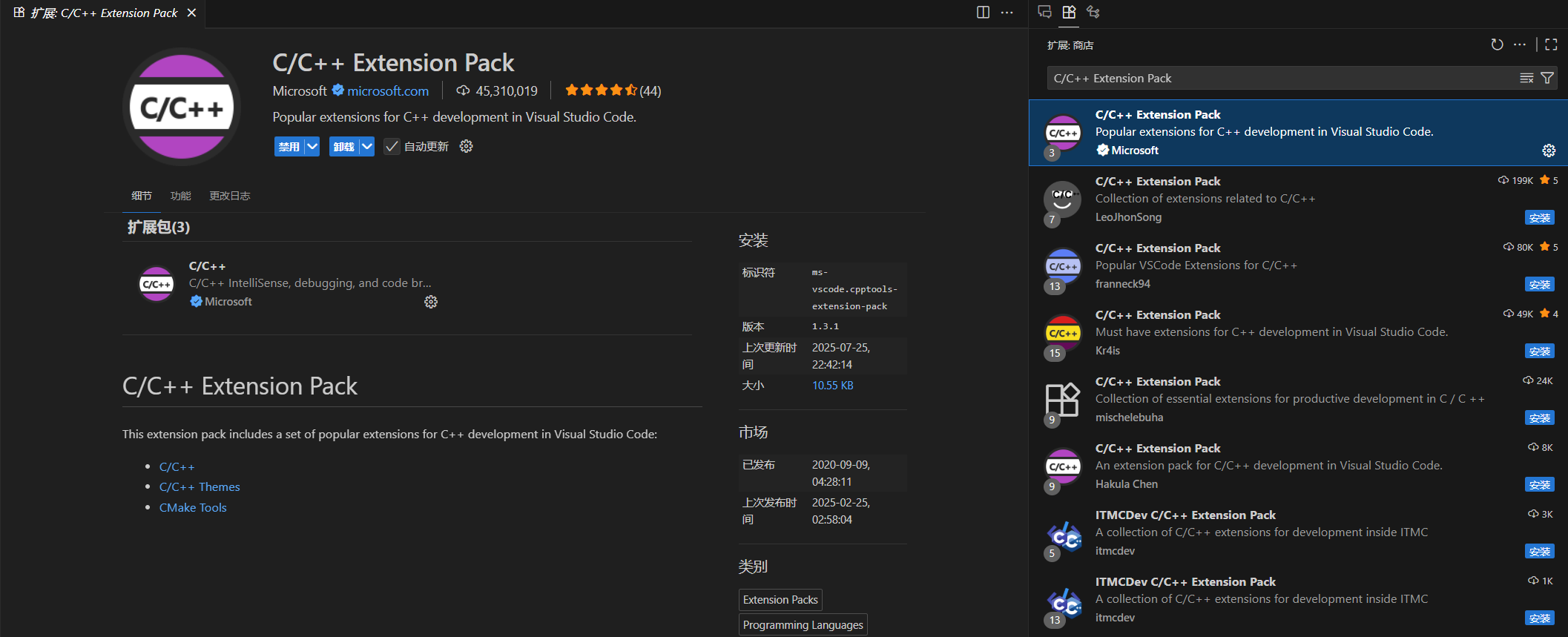Select the Programming Languages category tag
The height and width of the screenshot is (637, 1568).
[803, 624]
